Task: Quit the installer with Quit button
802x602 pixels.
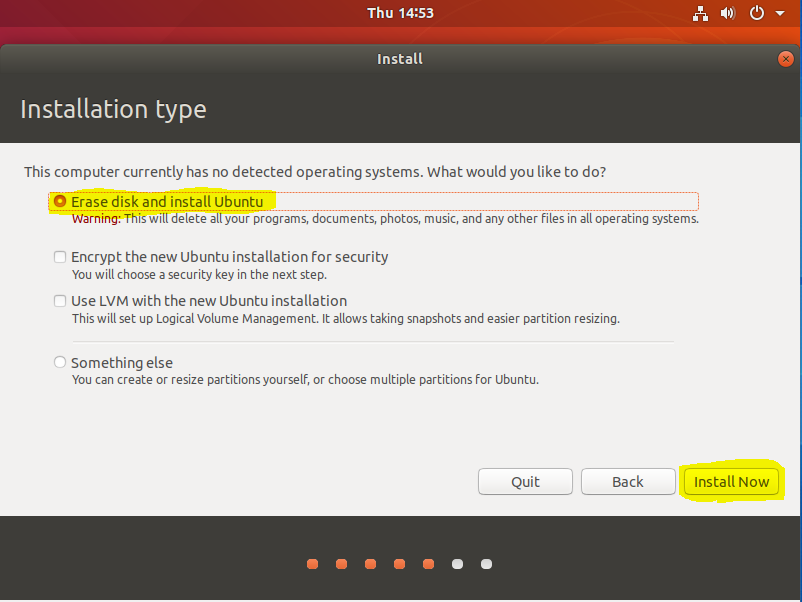Action: coord(525,481)
